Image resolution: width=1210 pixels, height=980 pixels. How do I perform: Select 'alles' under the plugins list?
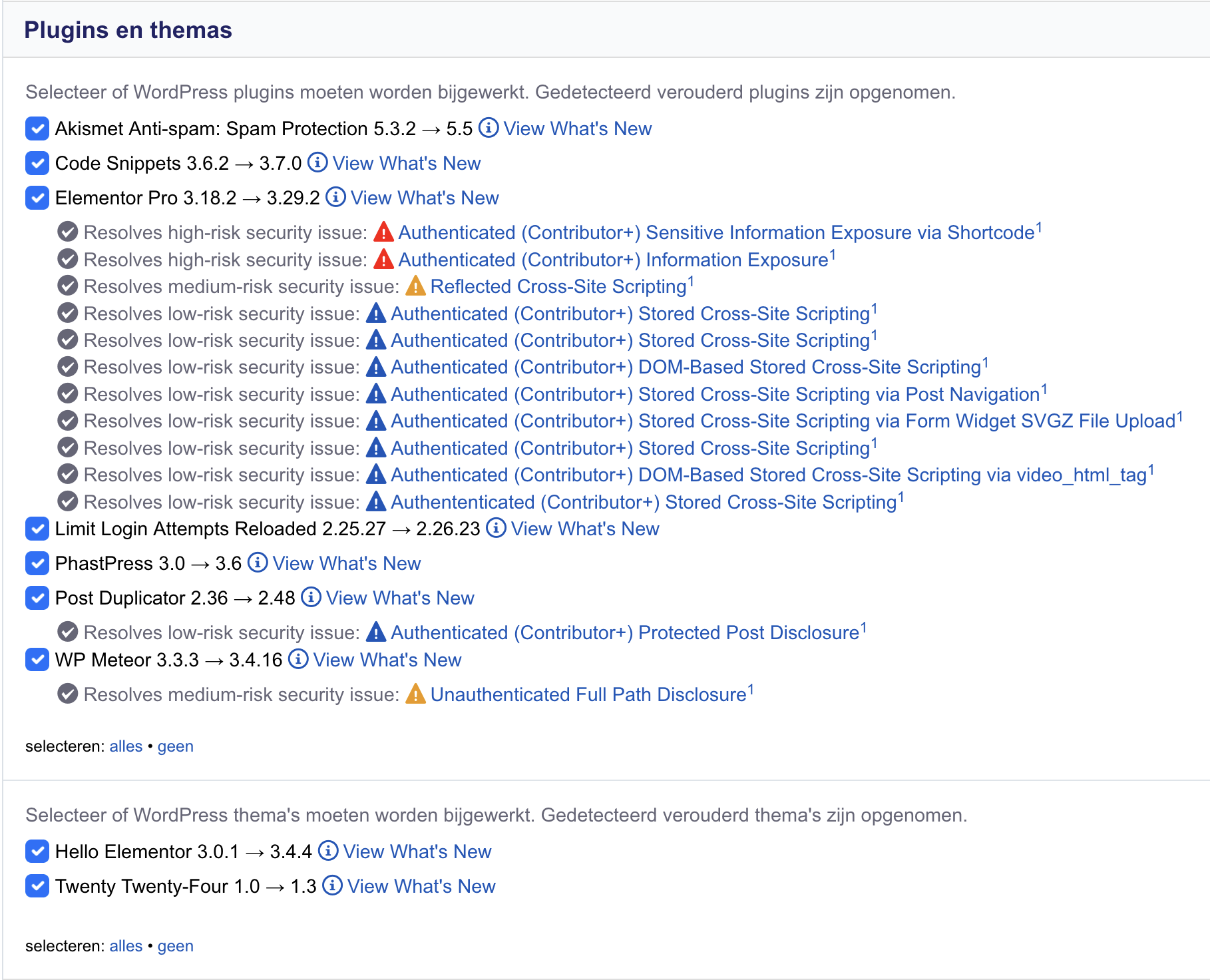pyautogui.click(x=126, y=746)
